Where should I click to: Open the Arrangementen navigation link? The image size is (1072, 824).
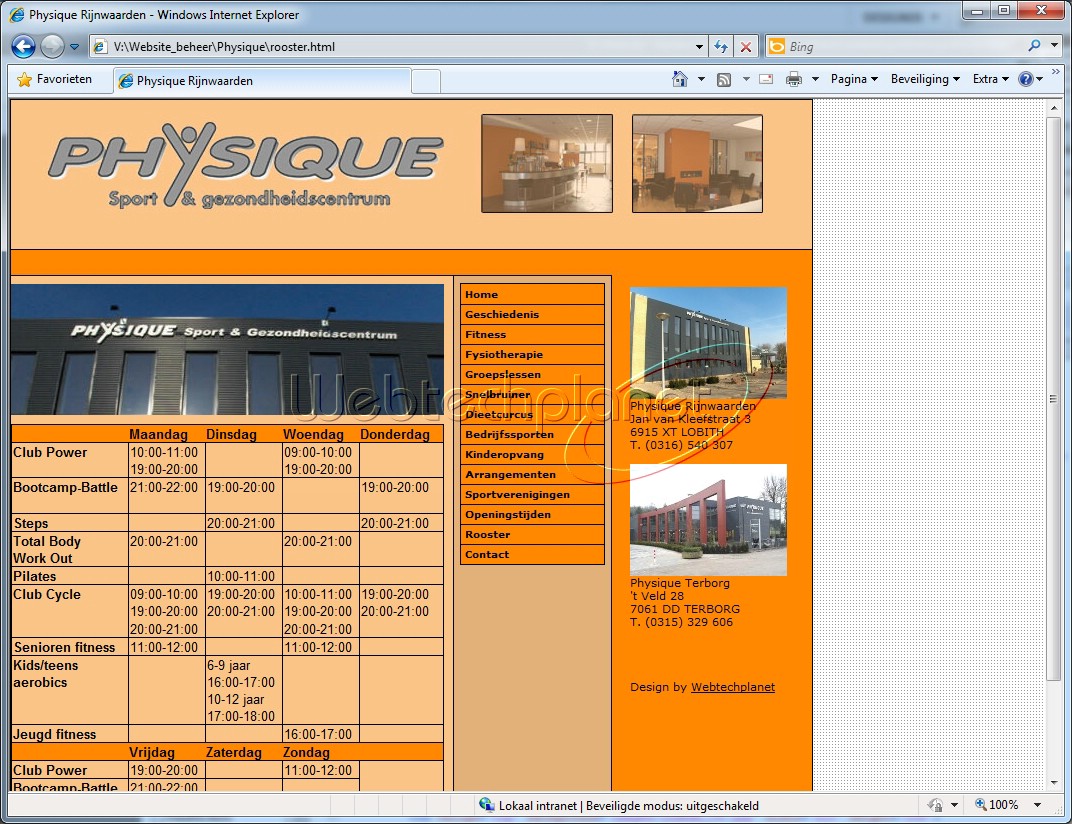(533, 475)
